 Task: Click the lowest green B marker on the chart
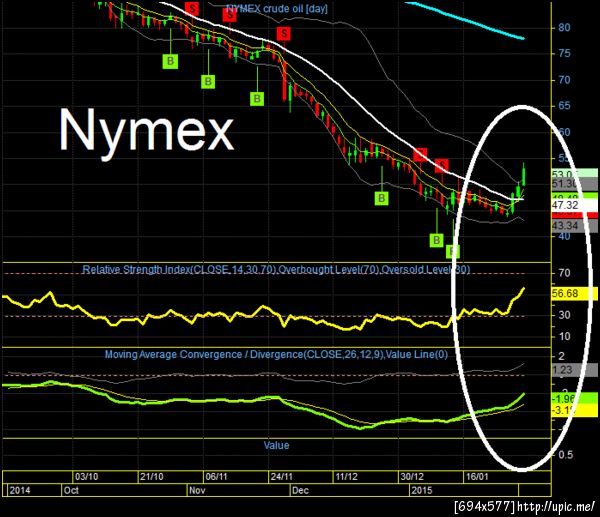453,251
